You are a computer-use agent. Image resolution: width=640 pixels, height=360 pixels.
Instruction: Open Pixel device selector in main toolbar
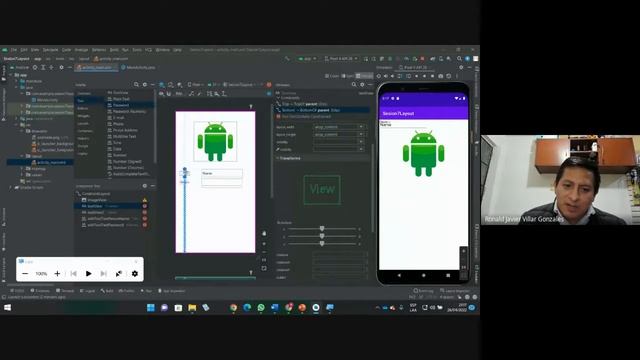click(x=341, y=59)
